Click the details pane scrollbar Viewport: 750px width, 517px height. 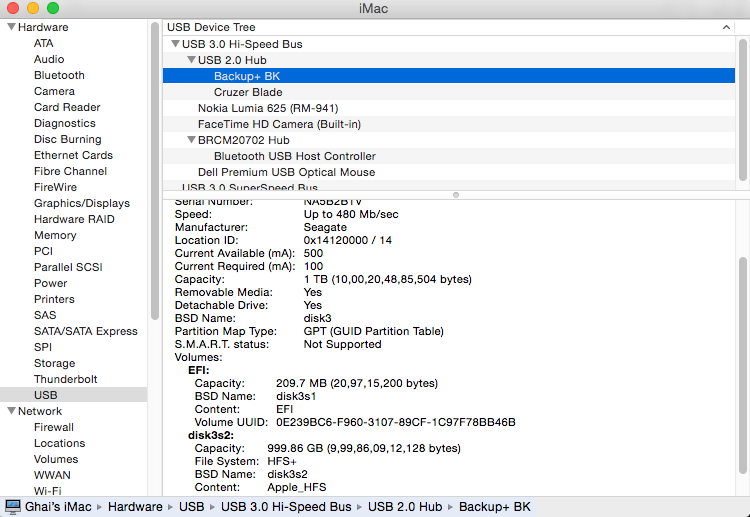click(742, 366)
